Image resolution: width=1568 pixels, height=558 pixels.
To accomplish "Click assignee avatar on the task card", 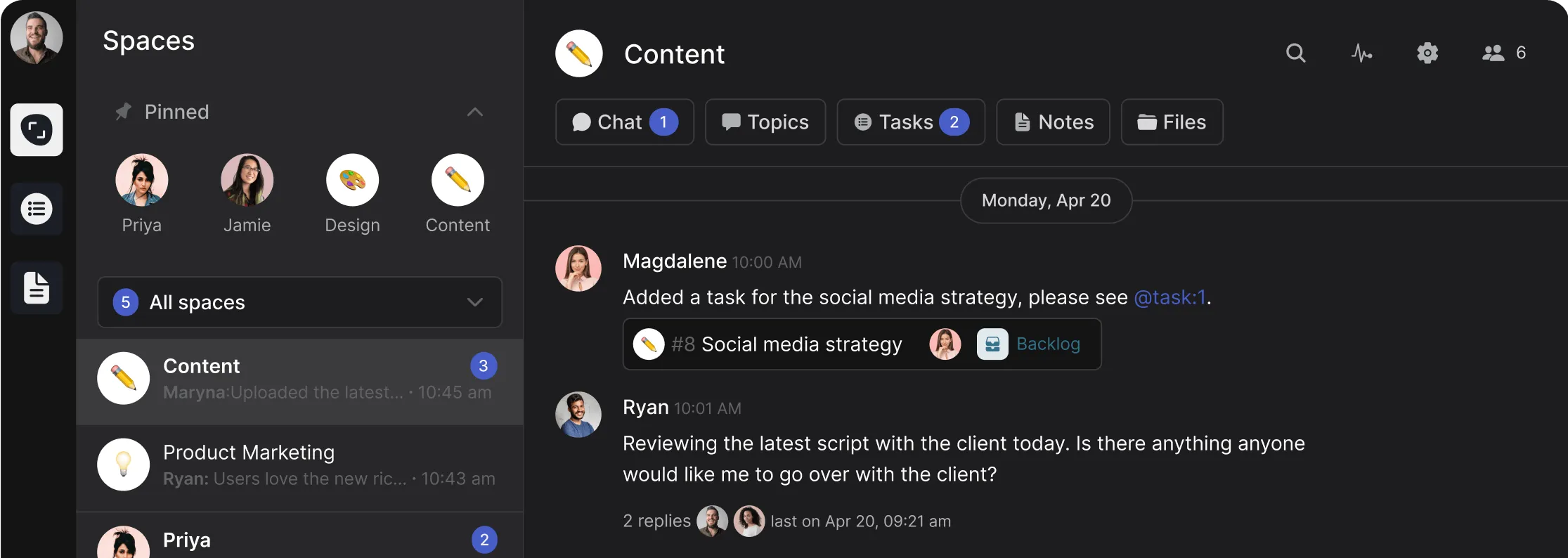I will [945, 344].
